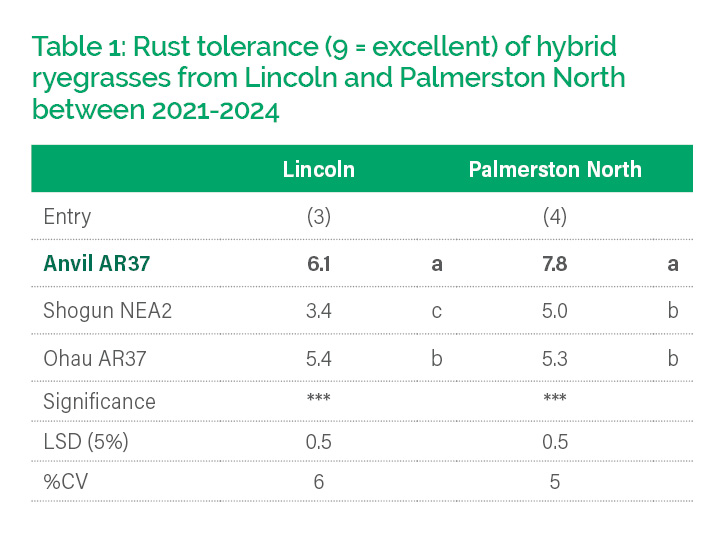Select the Shogun NEA2 row label
The height and width of the screenshot is (535, 724).
[x=107, y=311]
